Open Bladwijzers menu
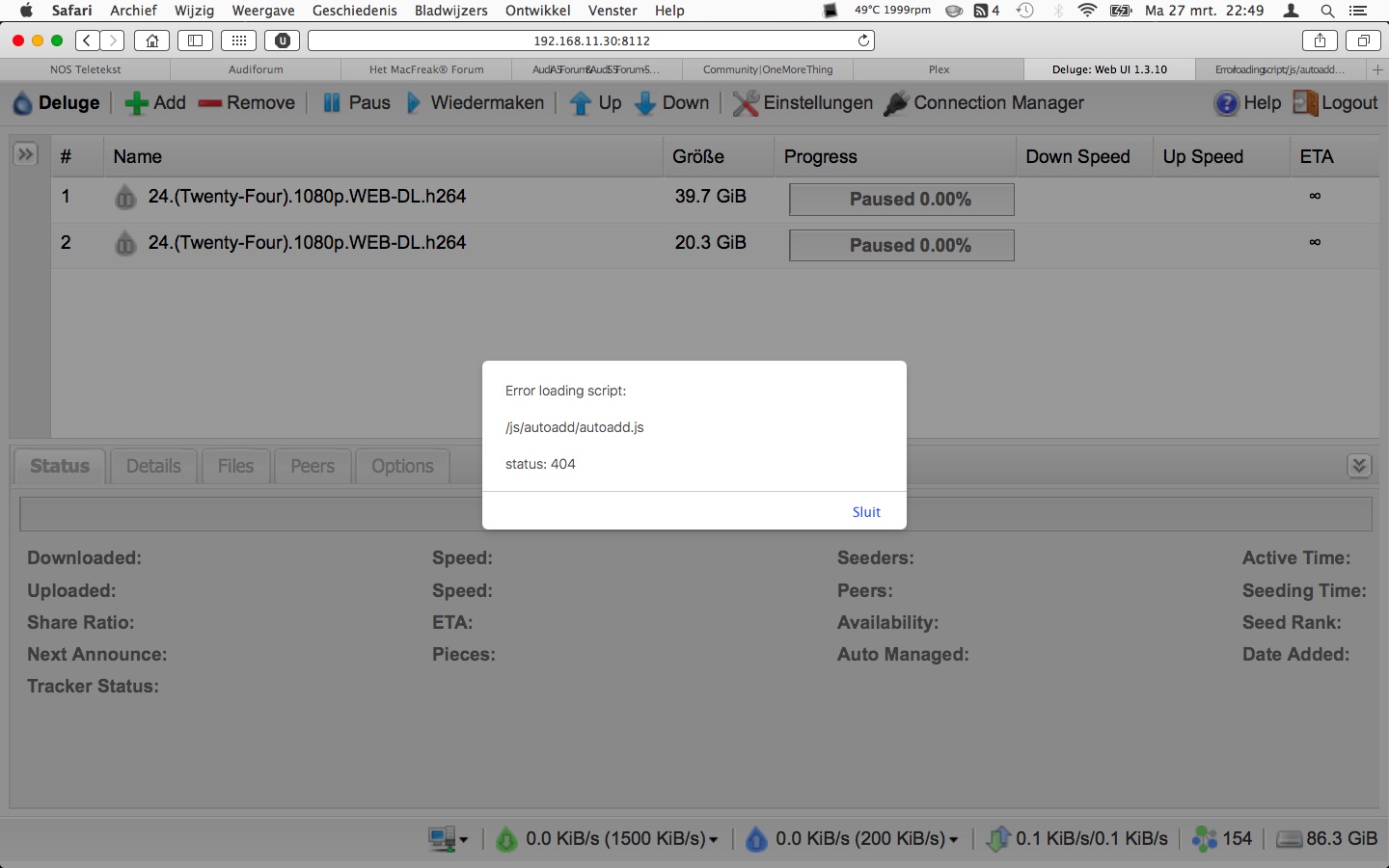 (450, 11)
